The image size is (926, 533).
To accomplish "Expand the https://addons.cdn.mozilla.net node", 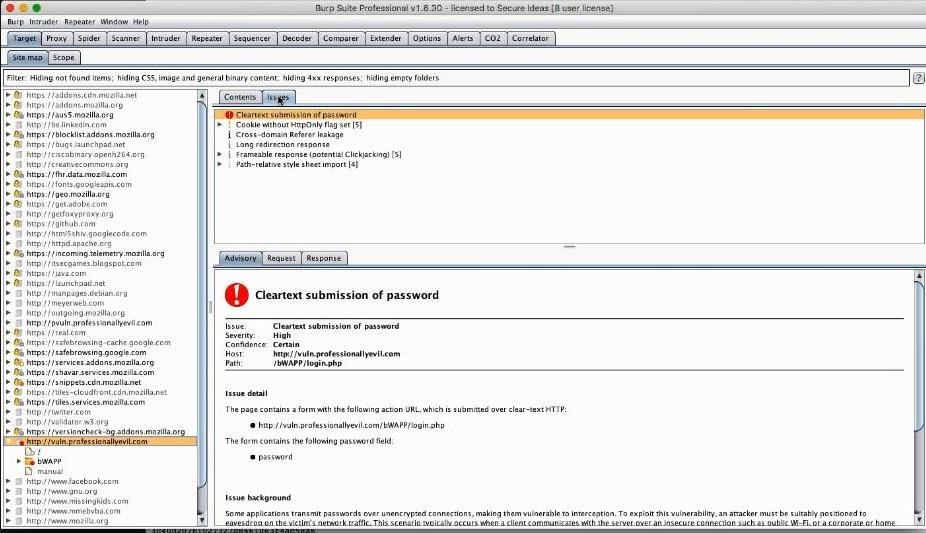I will pyautogui.click(x=8, y=95).
